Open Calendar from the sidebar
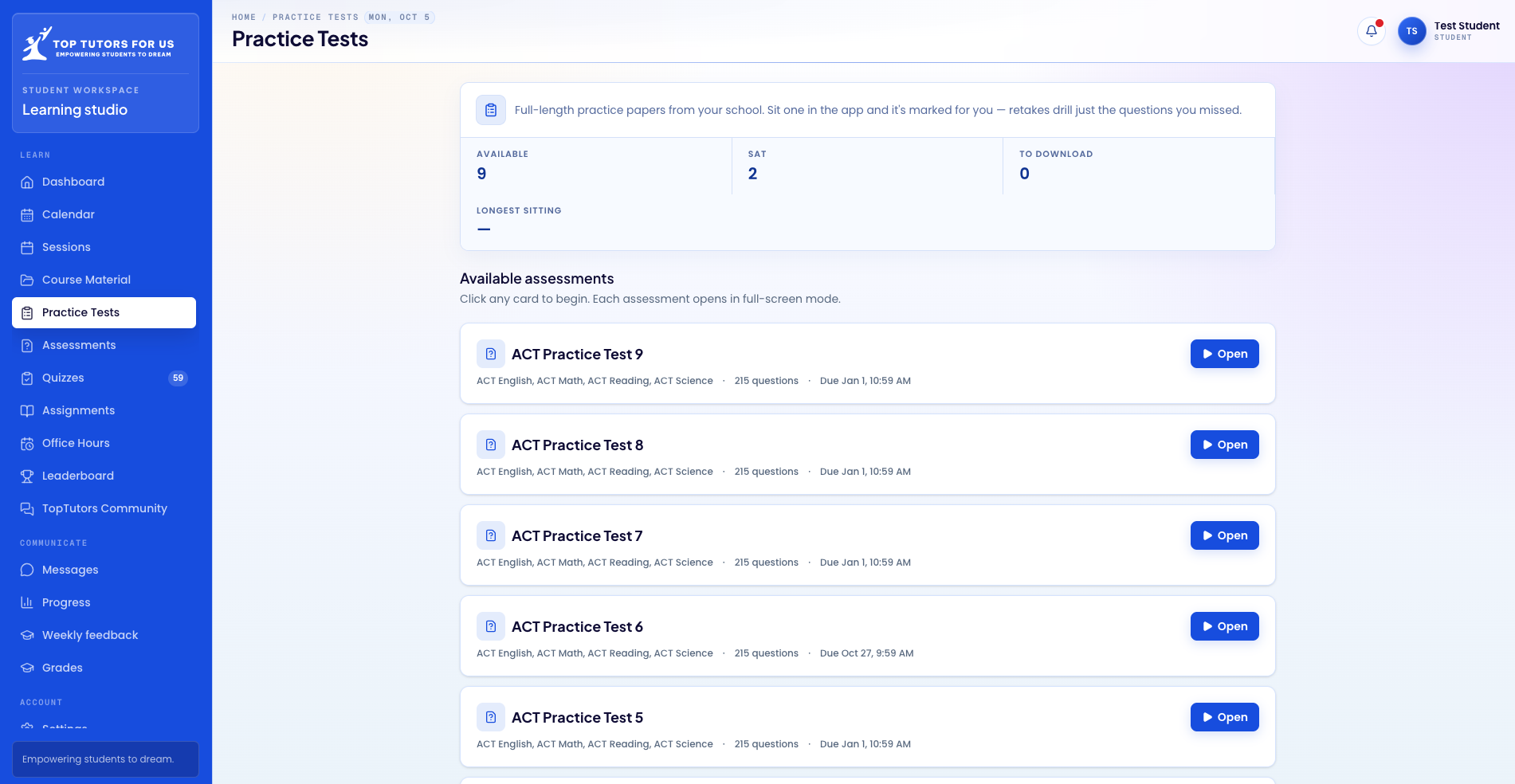 pyautogui.click(x=104, y=215)
